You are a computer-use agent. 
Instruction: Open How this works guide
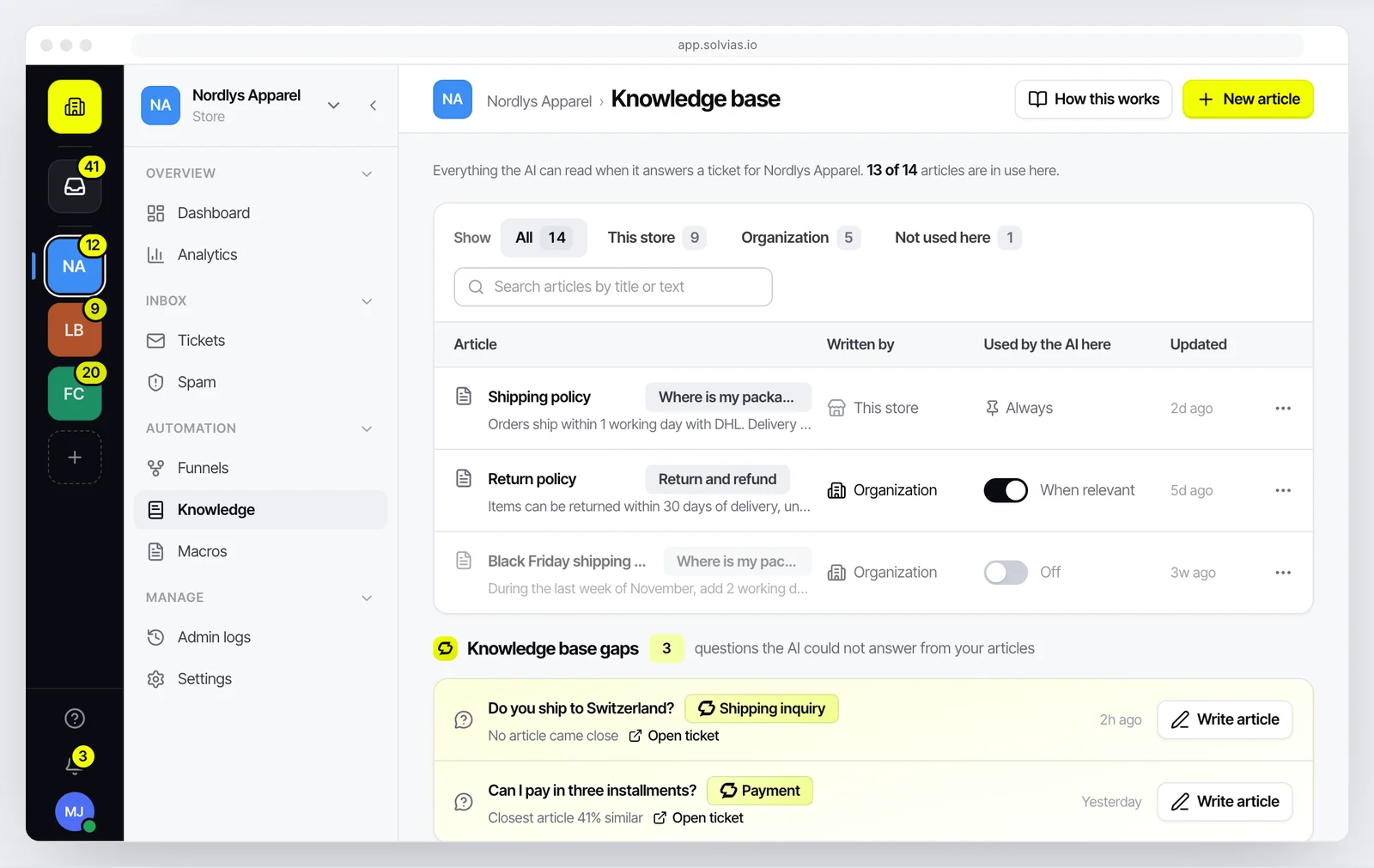(1093, 100)
